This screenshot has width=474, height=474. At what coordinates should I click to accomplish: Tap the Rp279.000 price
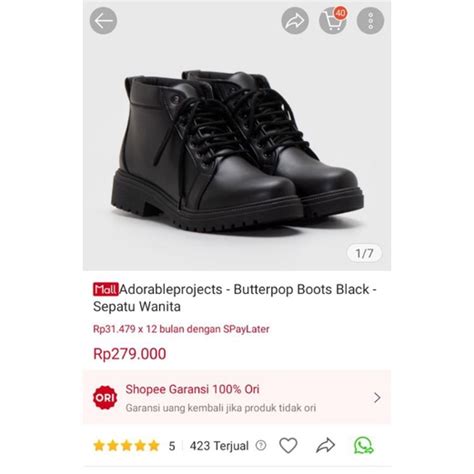coord(130,354)
